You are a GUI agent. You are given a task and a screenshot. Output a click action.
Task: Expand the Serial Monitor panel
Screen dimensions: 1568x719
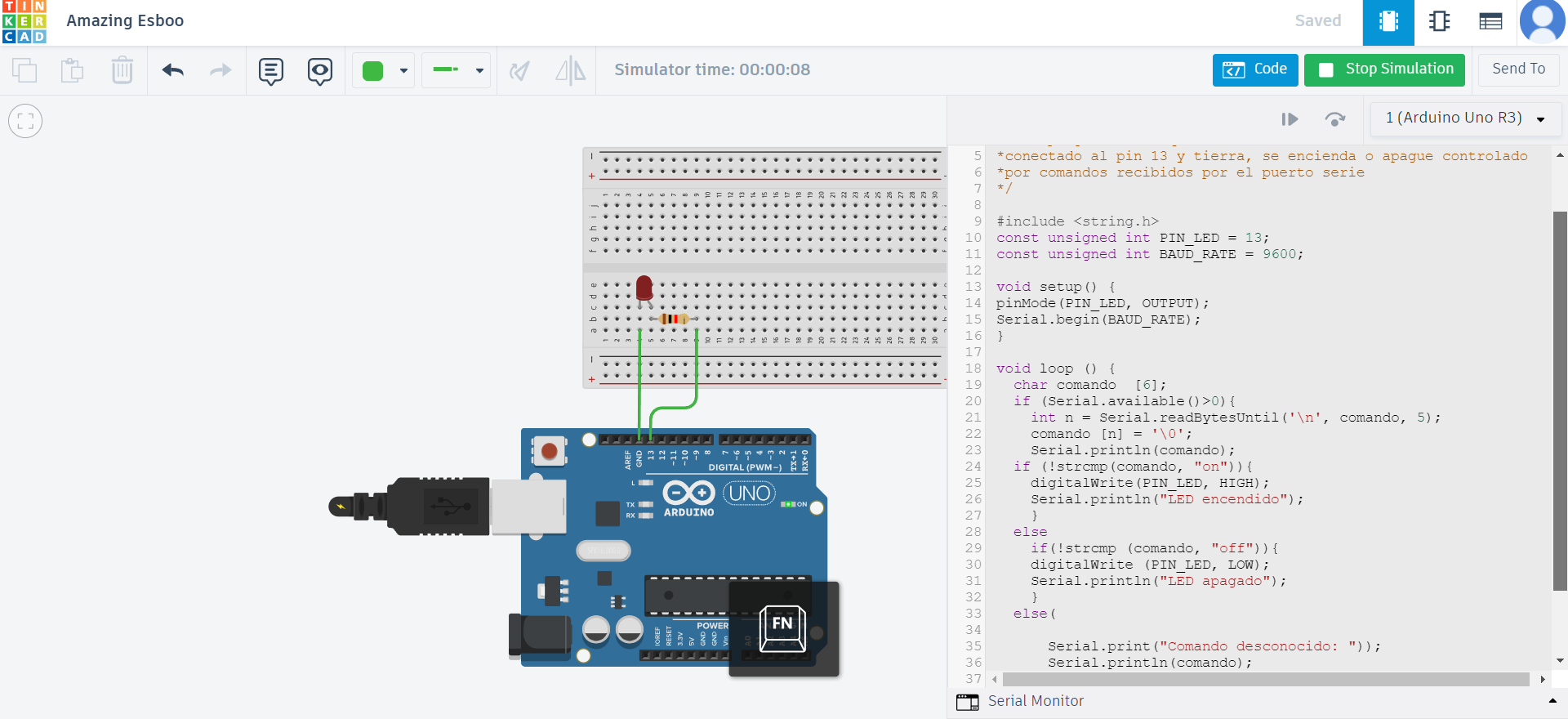(x=1036, y=701)
